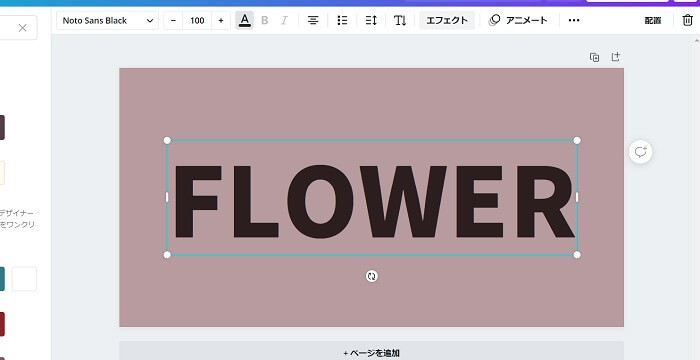Click the ページを追加 add page button
Image resolution: width=700 pixels, height=360 pixels.
pyautogui.click(x=371, y=353)
